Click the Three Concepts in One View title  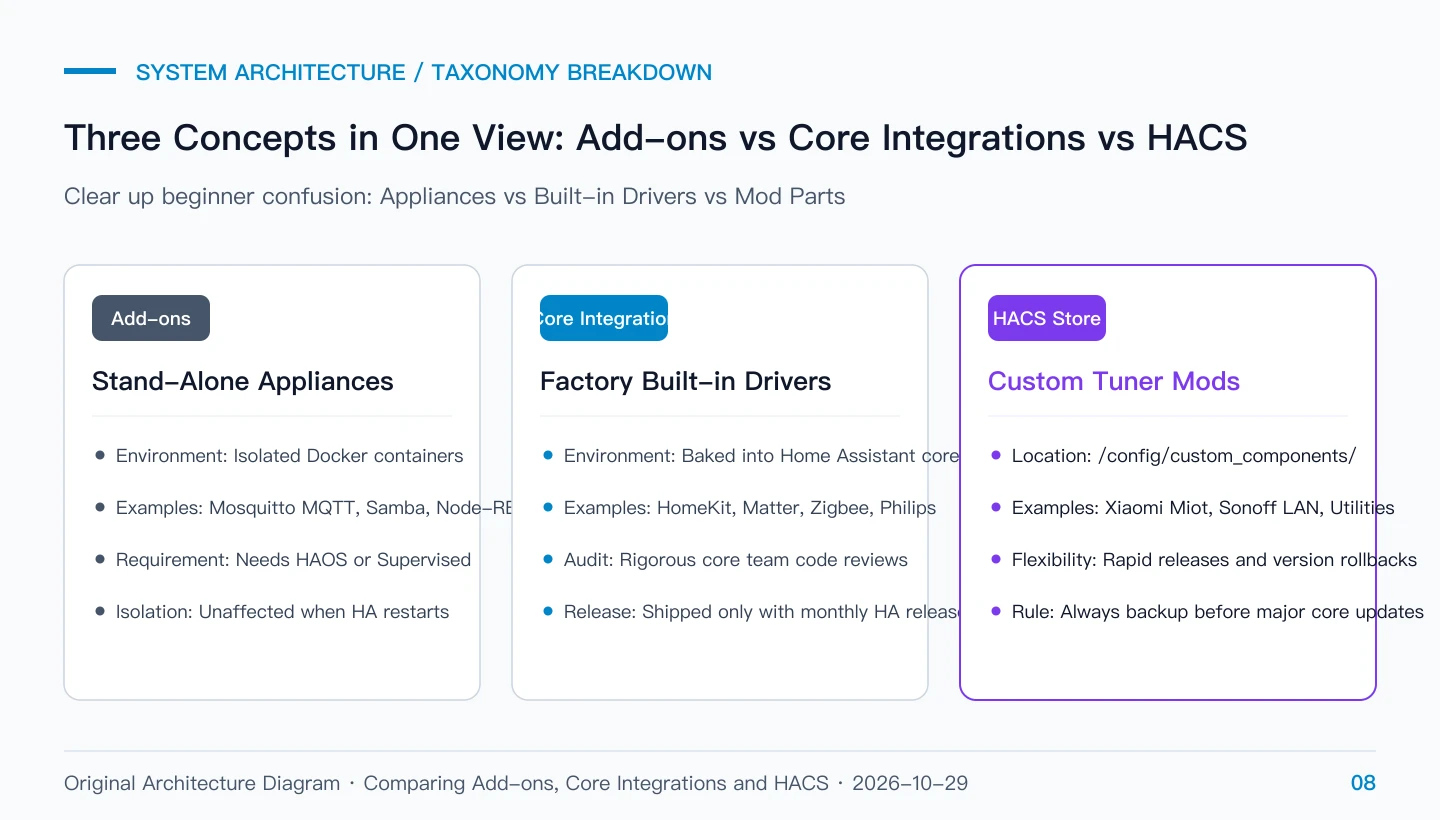coord(656,137)
